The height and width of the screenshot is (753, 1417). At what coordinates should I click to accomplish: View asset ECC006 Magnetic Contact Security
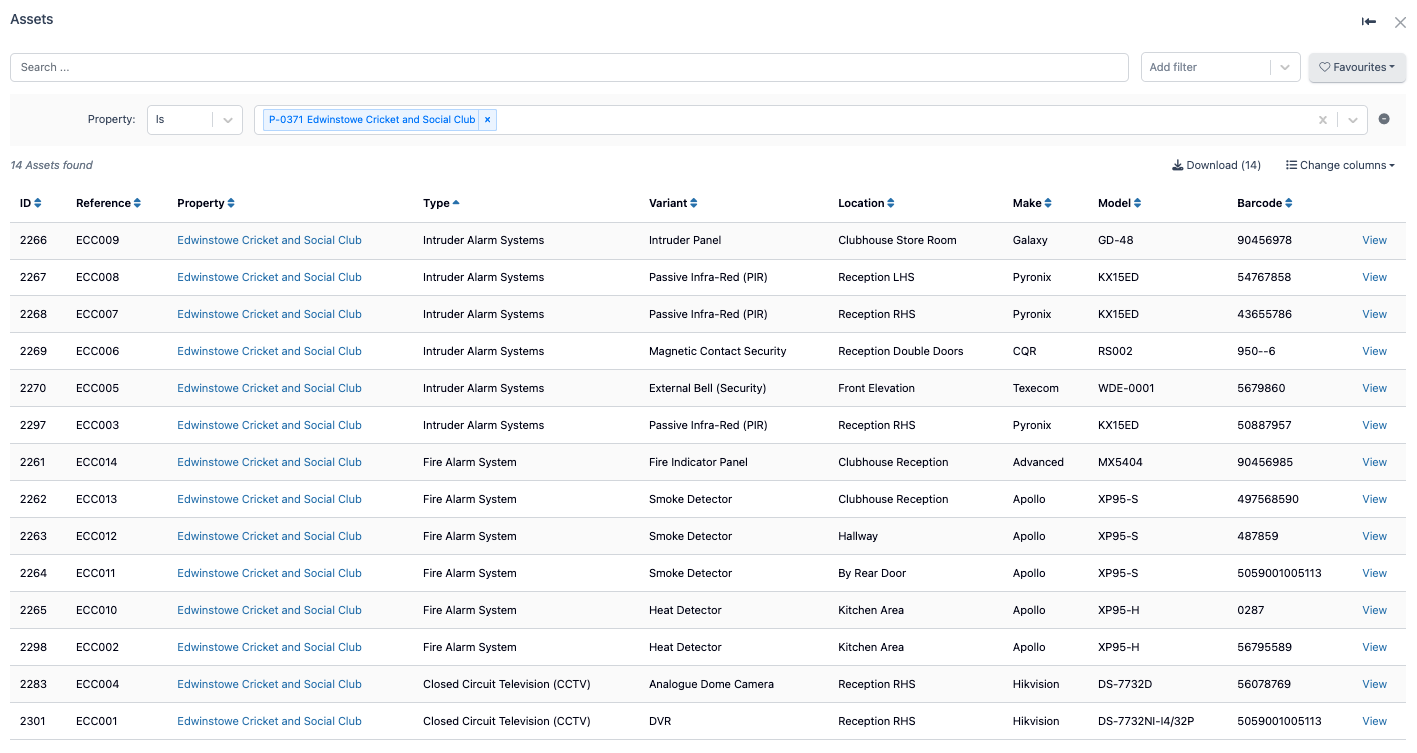(x=1374, y=351)
